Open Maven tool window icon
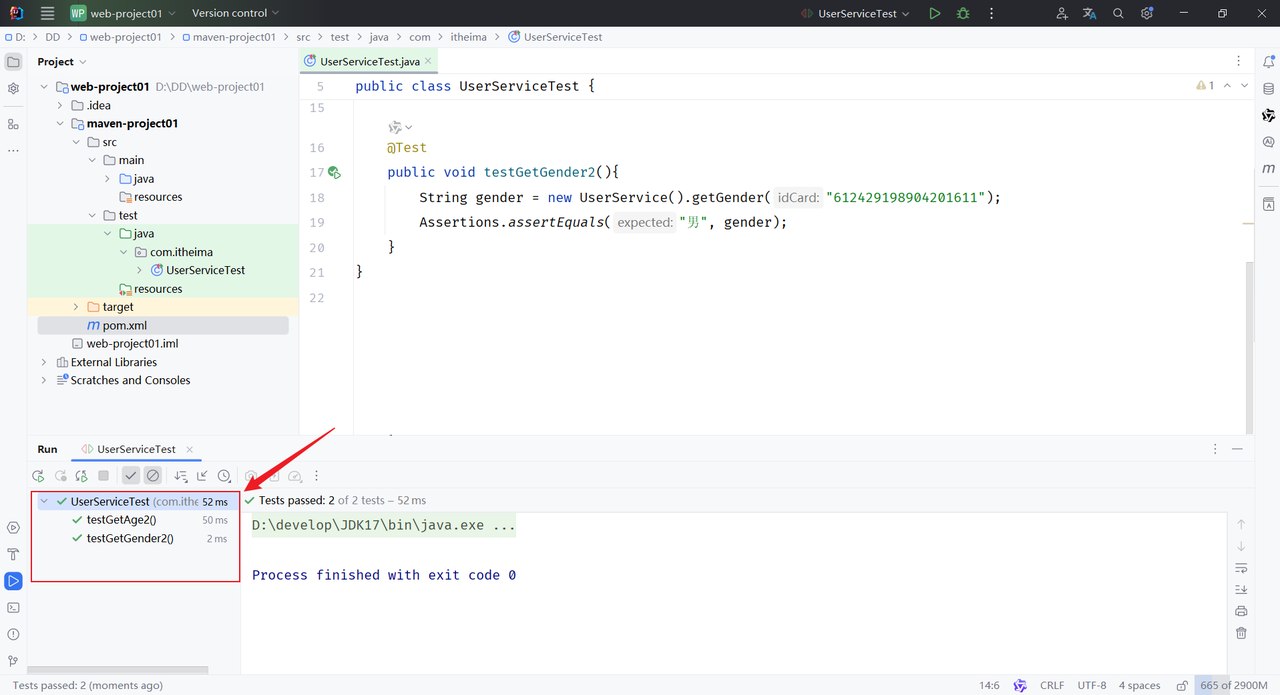Screen dimensions: 1280x695 [1268, 169]
